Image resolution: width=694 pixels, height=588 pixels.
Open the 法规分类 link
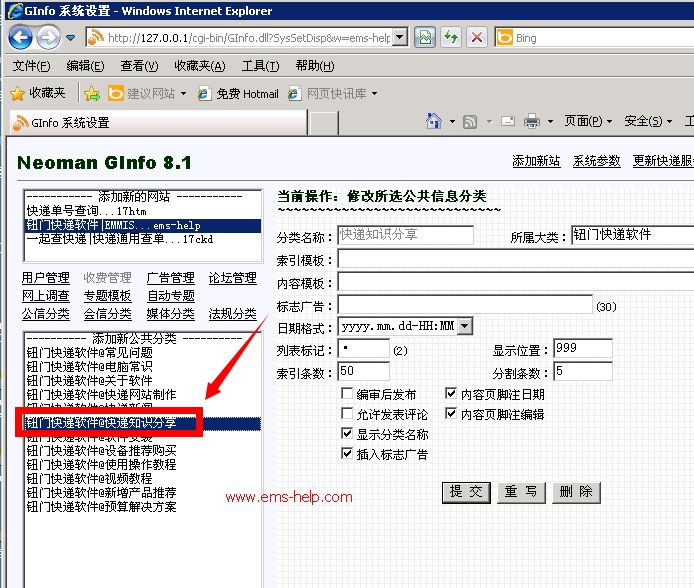tap(232, 314)
